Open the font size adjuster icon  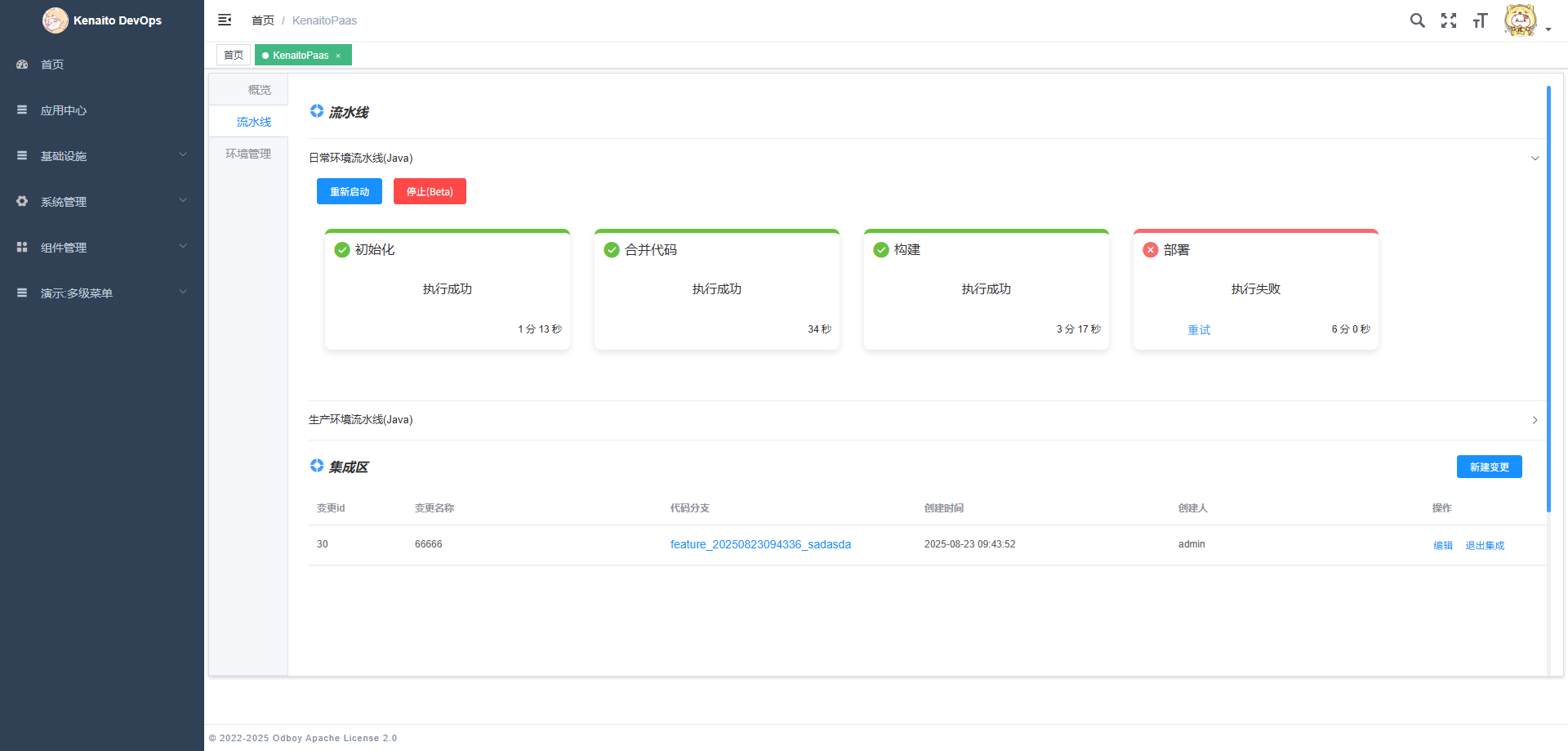pyautogui.click(x=1480, y=20)
